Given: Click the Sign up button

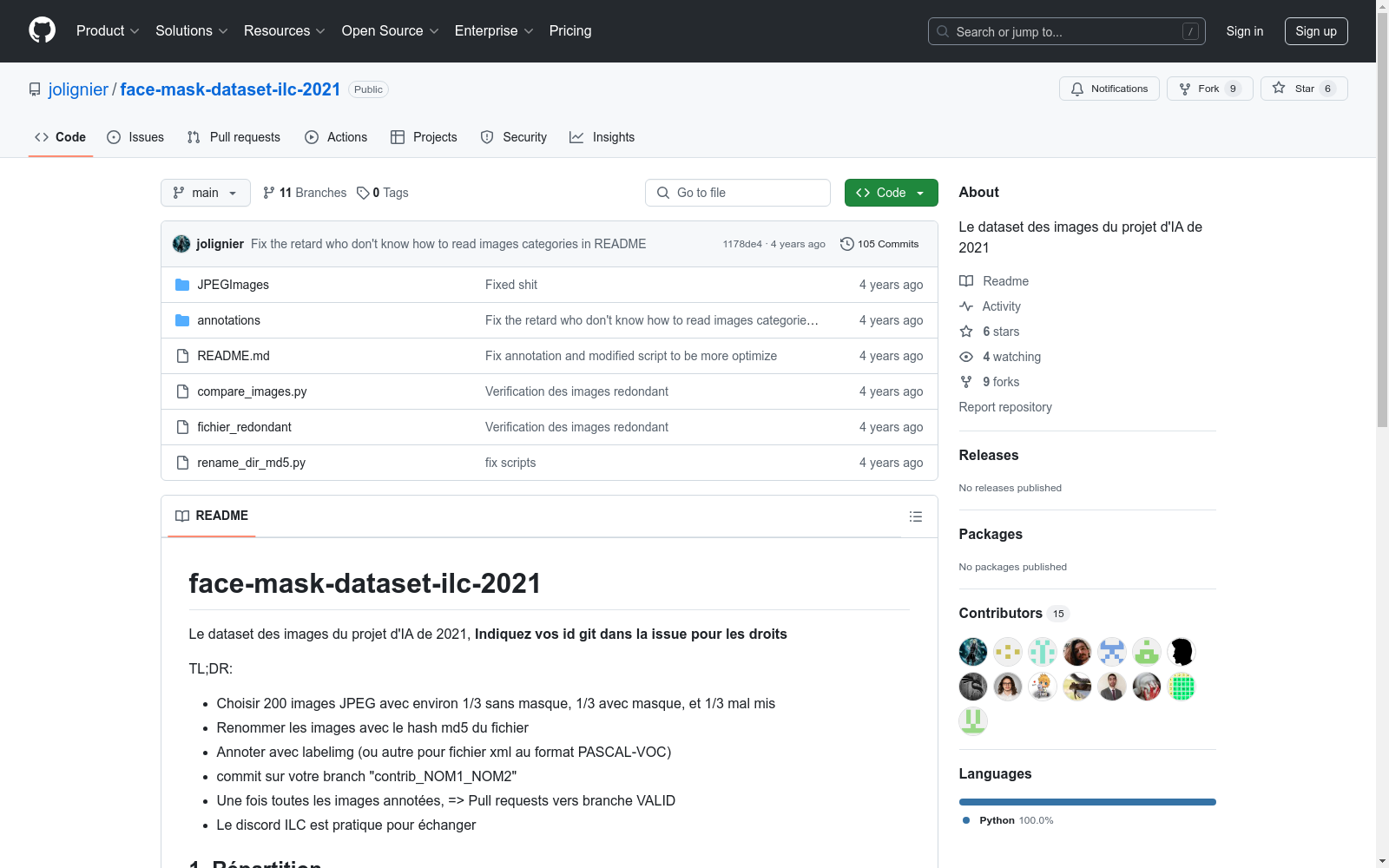Looking at the screenshot, I should [1316, 31].
